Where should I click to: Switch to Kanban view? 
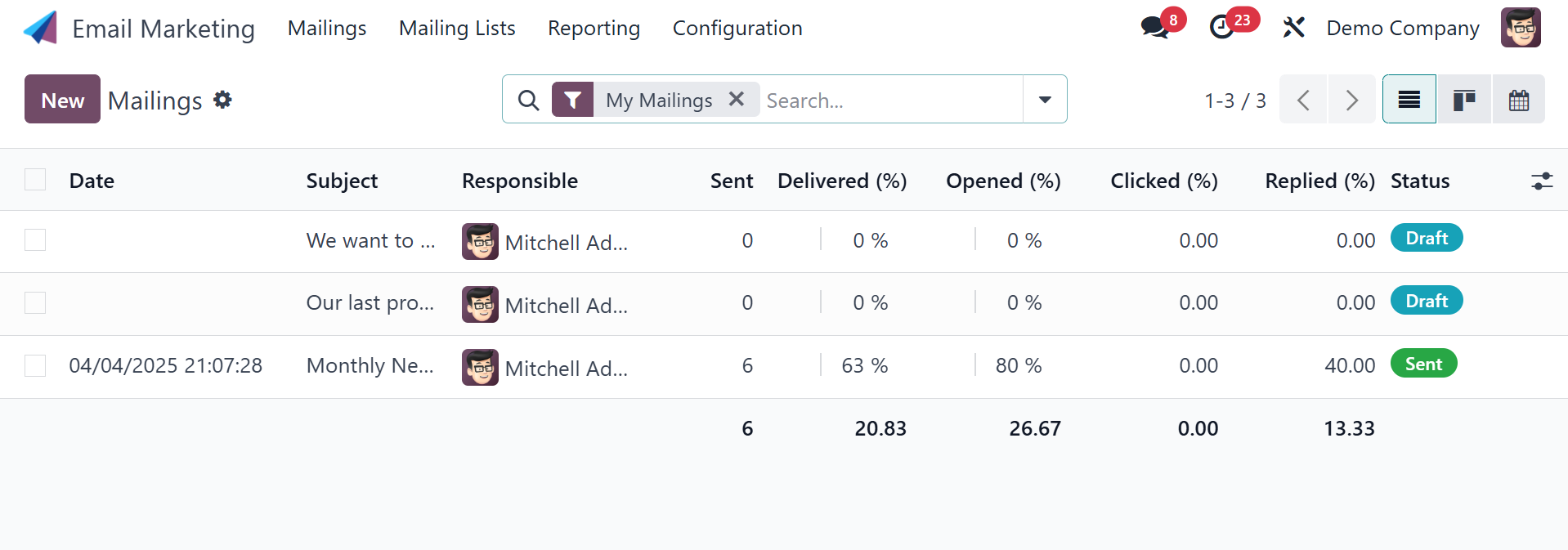coord(1463,100)
